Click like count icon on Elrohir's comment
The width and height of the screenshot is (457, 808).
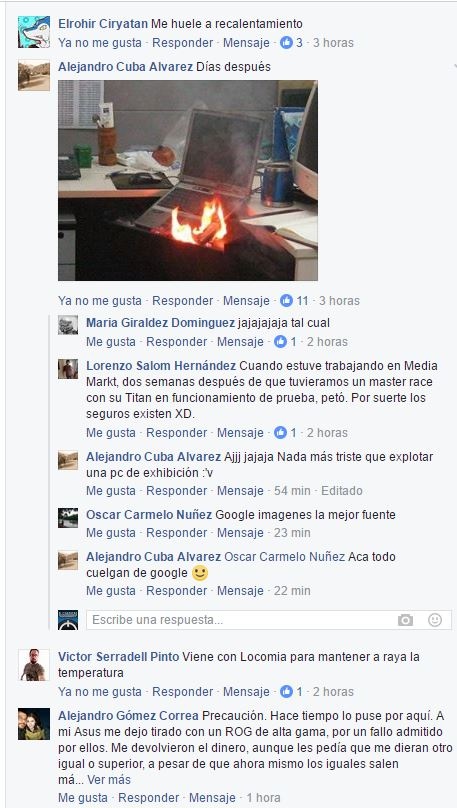pyautogui.click(x=286, y=43)
